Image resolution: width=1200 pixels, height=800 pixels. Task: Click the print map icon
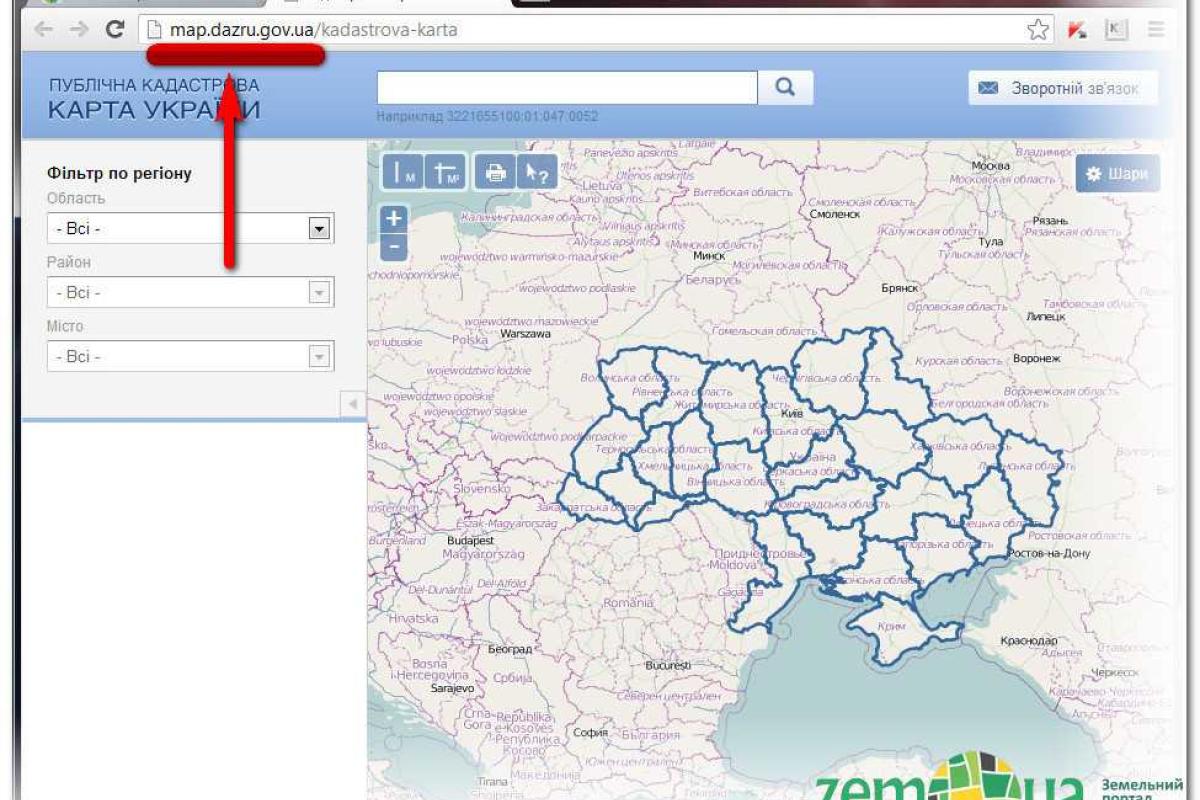click(x=495, y=172)
